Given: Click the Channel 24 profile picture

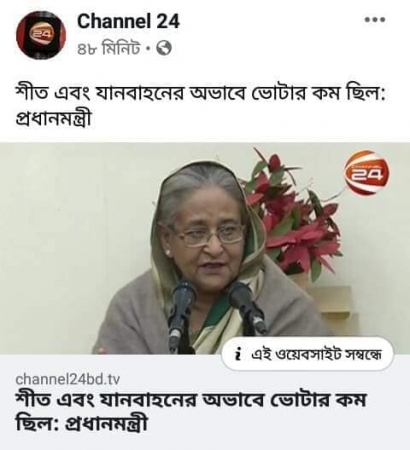Looking at the screenshot, I should pos(41,35).
